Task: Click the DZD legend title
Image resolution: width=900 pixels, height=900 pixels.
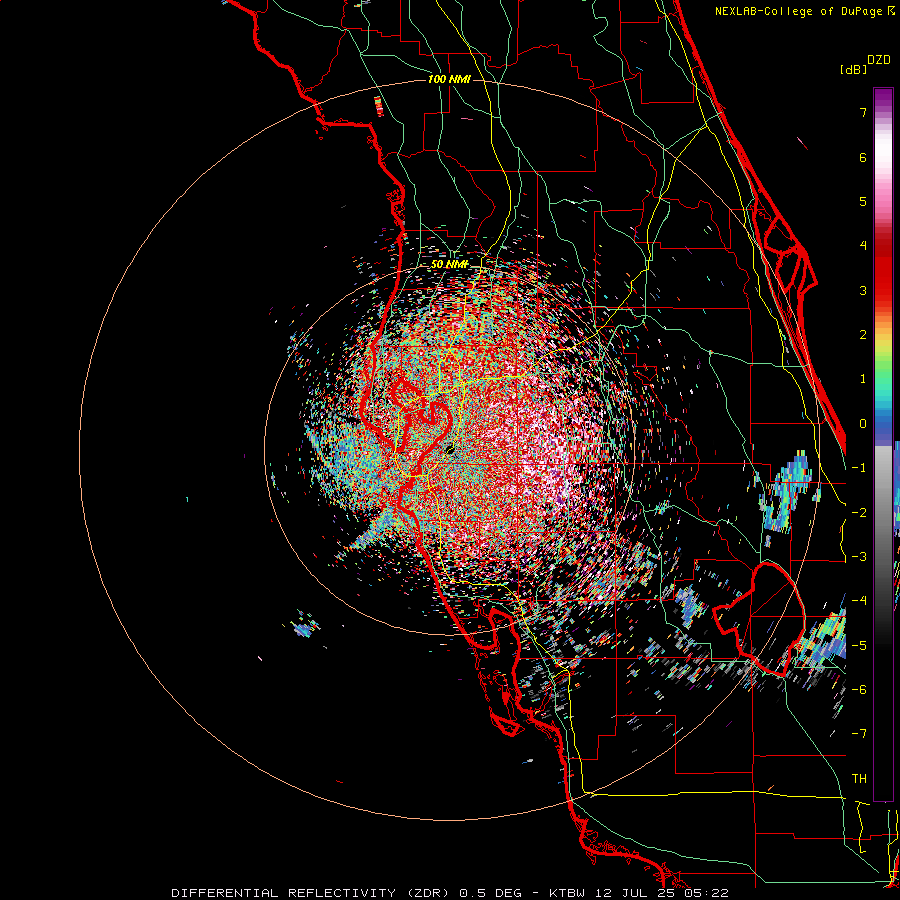Action: tap(879, 60)
